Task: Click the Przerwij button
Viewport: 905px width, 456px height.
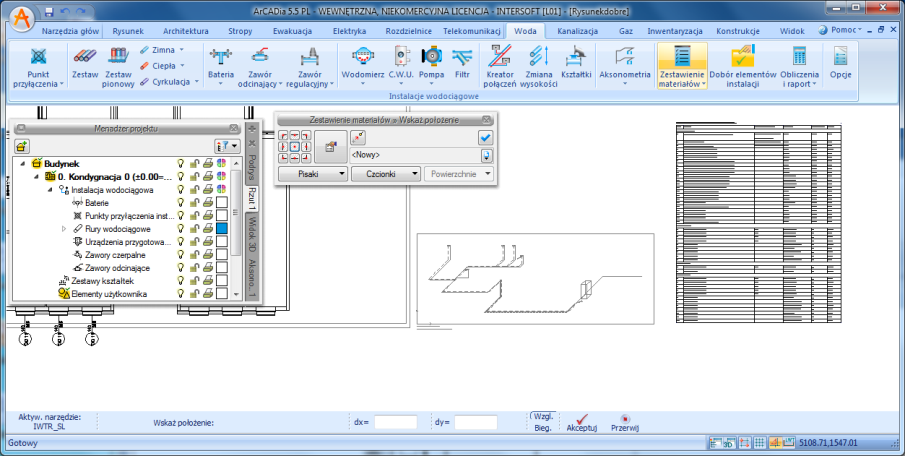Action: [x=625, y=422]
